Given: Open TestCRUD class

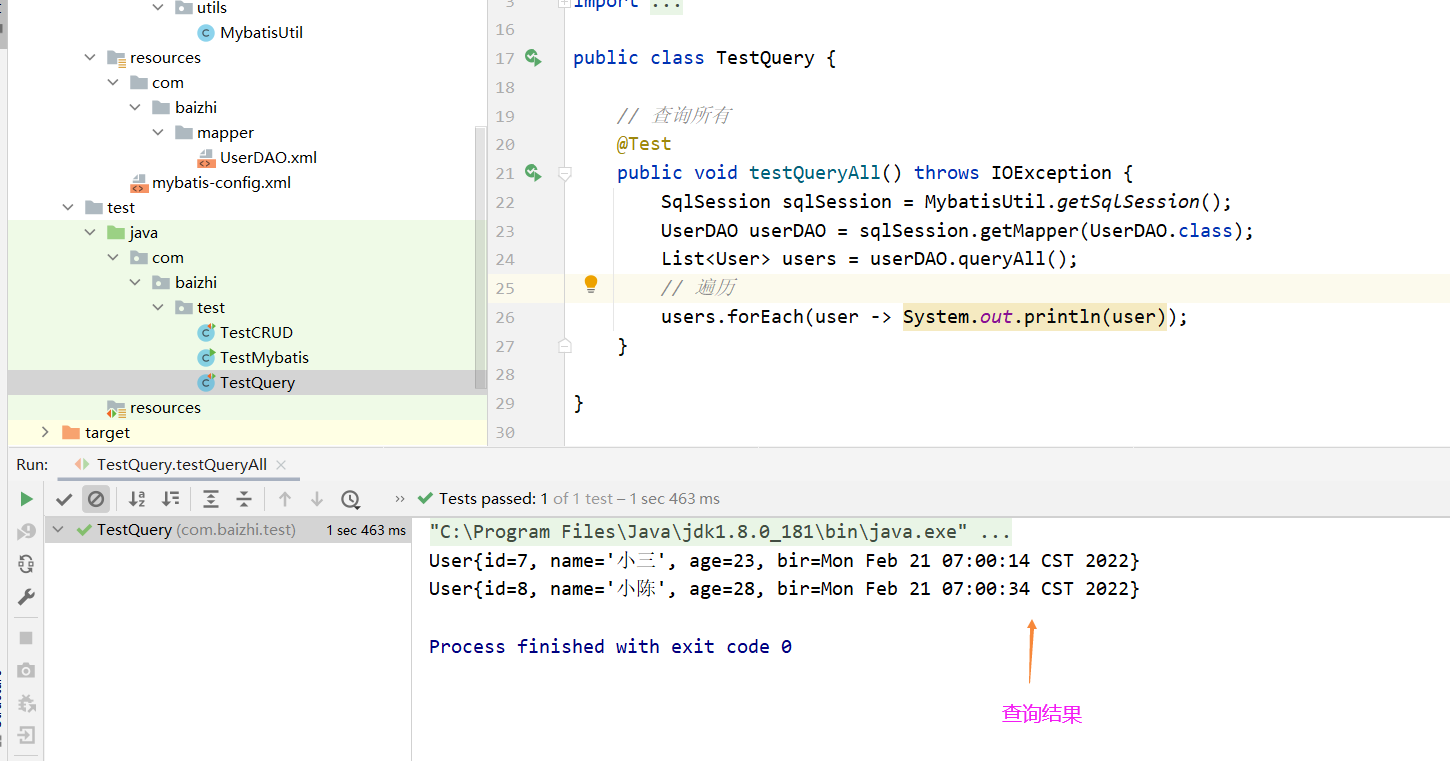Looking at the screenshot, I should [256, 332].
